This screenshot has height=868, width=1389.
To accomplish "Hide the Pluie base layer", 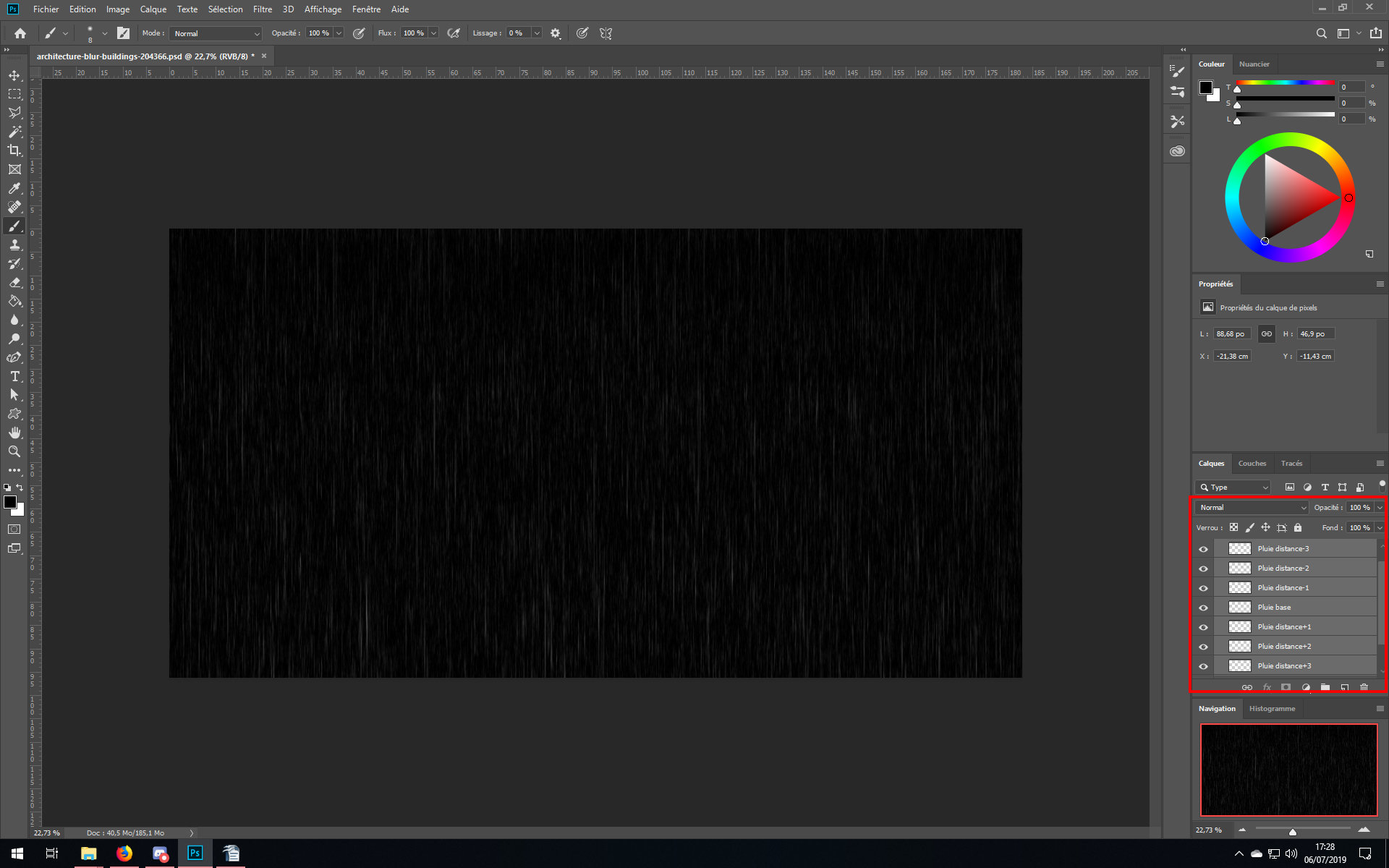I will (x=1204, y=608).
